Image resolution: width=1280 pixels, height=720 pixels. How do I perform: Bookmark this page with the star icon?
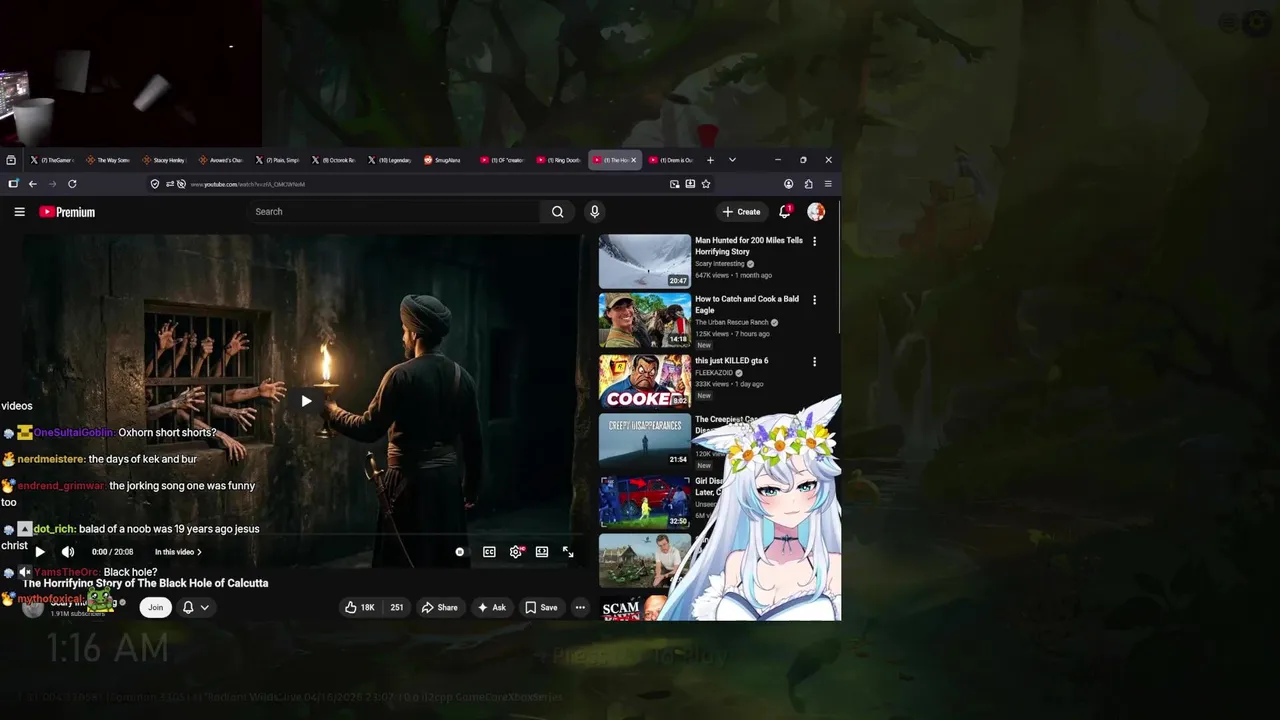706,184
